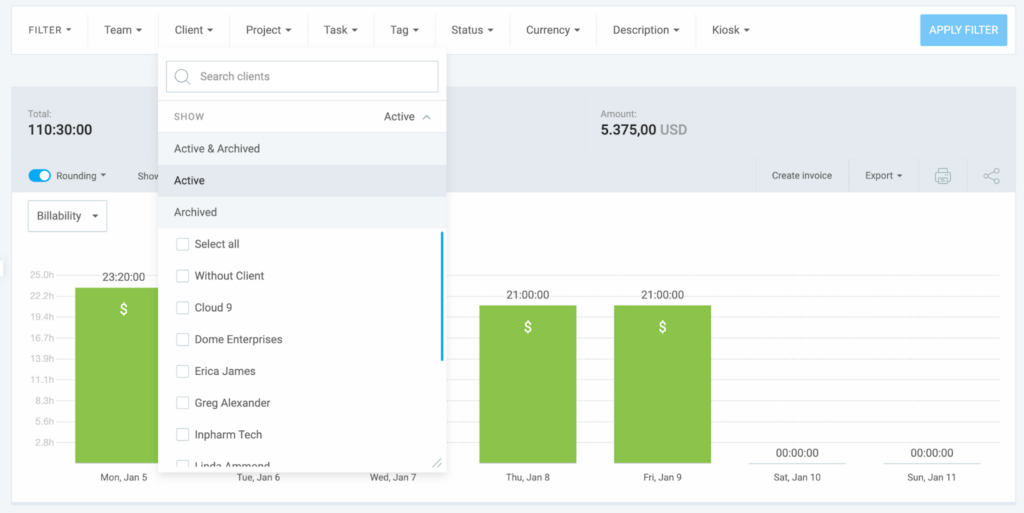Open the Billability dropdown
The width and height of the screenshot is (1024, 513).
click(x=67, y=216)
